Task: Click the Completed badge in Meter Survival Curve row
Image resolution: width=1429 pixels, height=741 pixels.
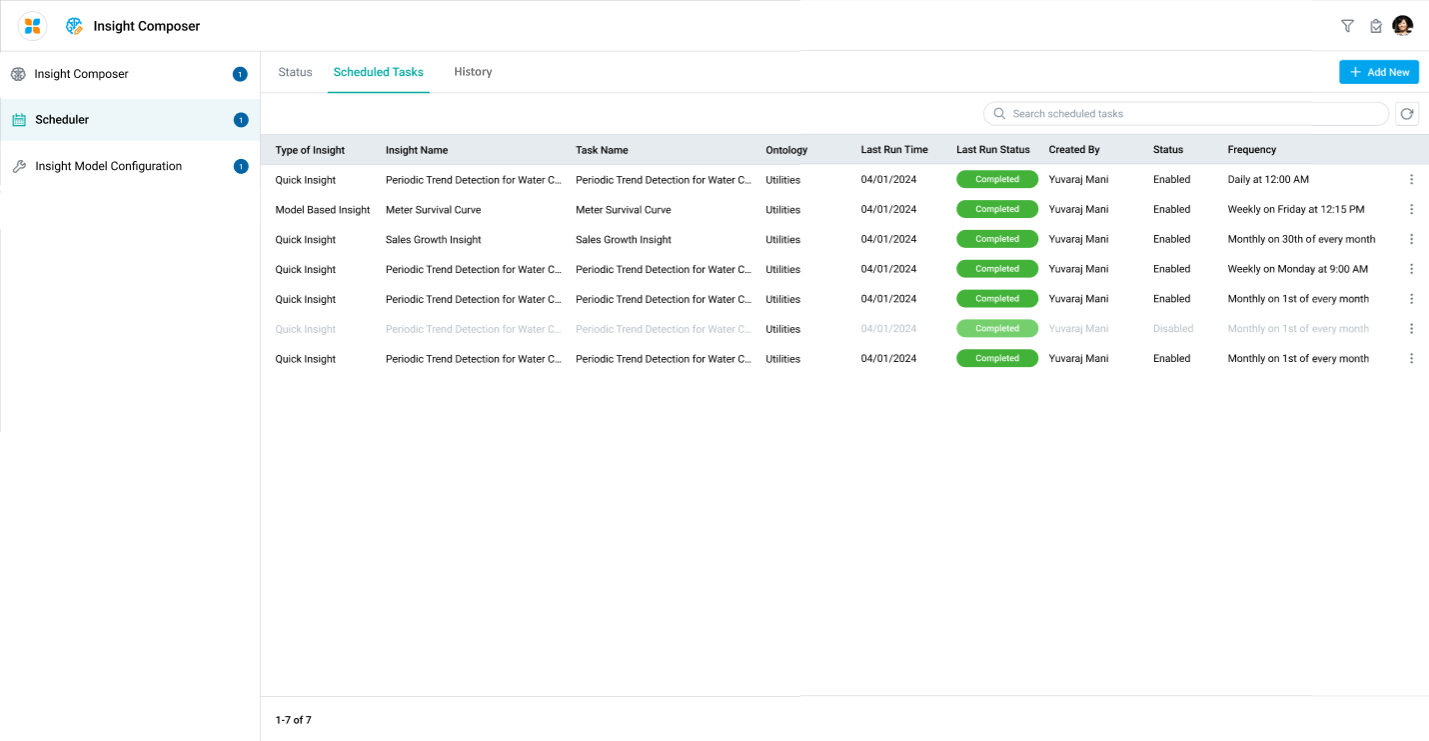Action: [x=997, y=210]
